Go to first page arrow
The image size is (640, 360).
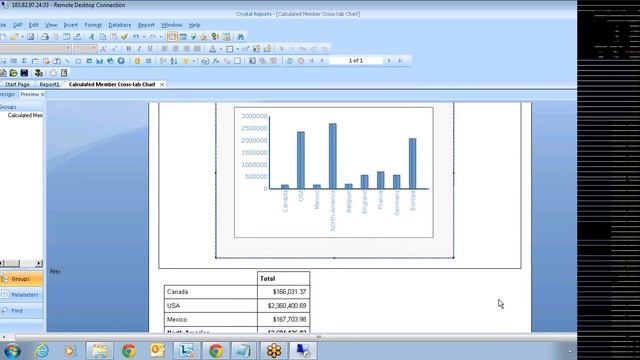pyautogui.click(x=312, y=61)
